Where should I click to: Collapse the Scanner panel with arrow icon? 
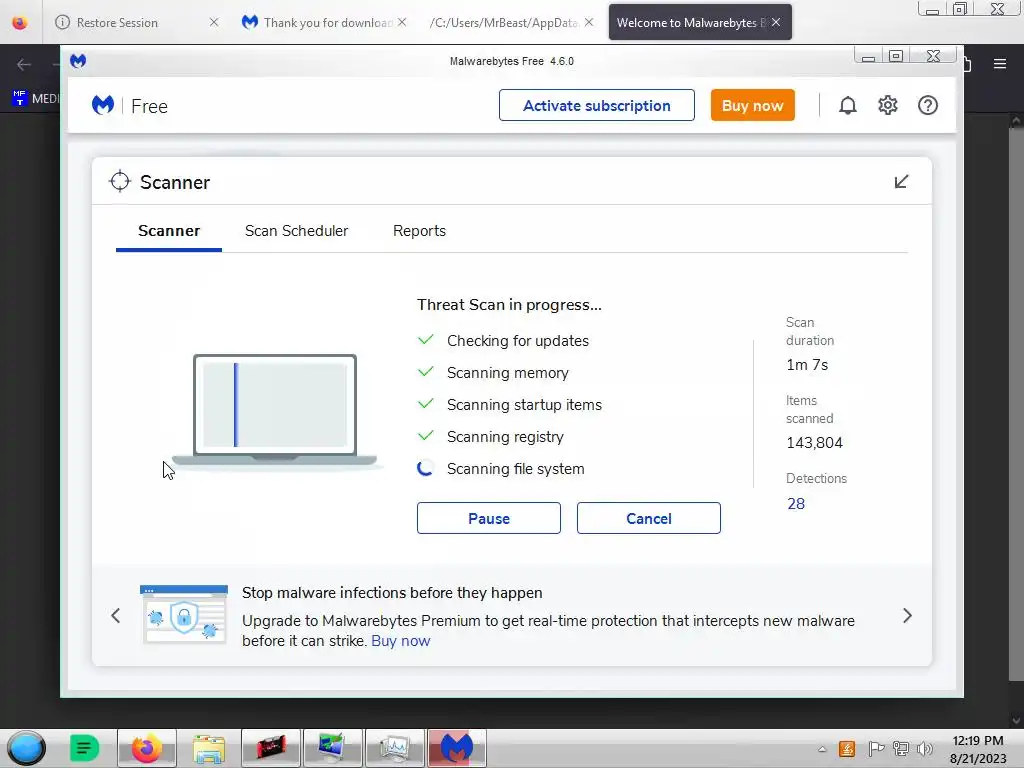coord(901,182)
